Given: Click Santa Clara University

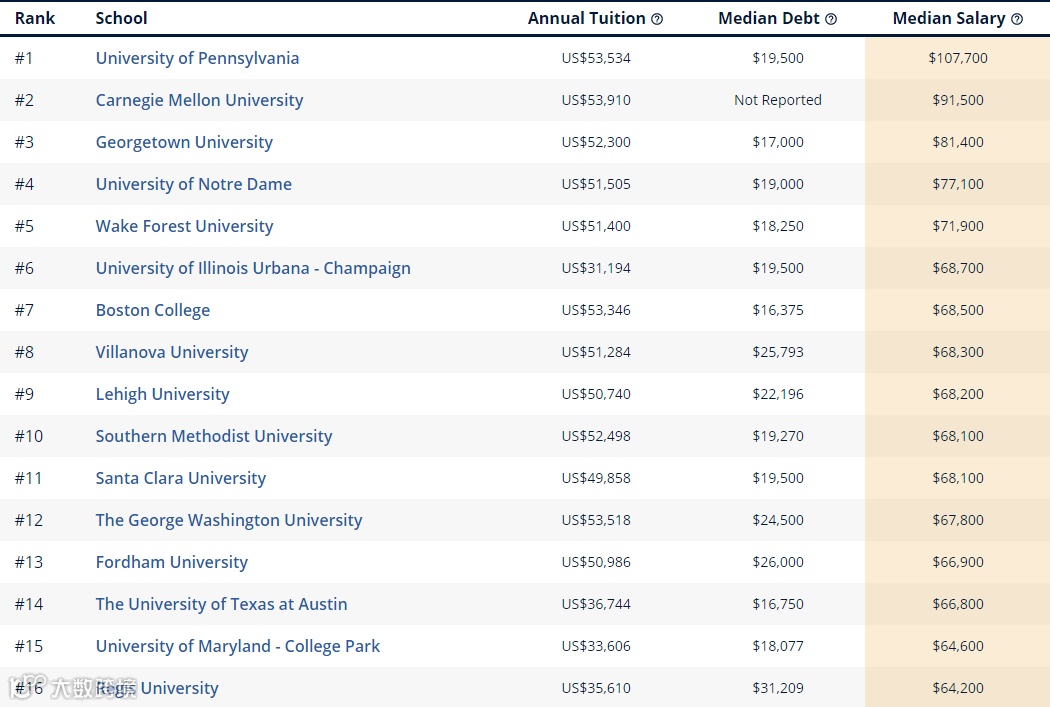Looking at the screenshot, I should coord(181,478).
